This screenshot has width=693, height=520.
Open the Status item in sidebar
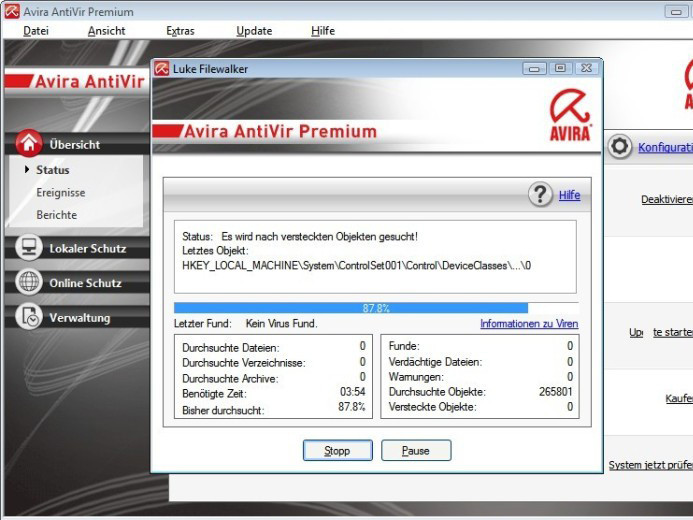pyautogui.click(x=53, y=170)
